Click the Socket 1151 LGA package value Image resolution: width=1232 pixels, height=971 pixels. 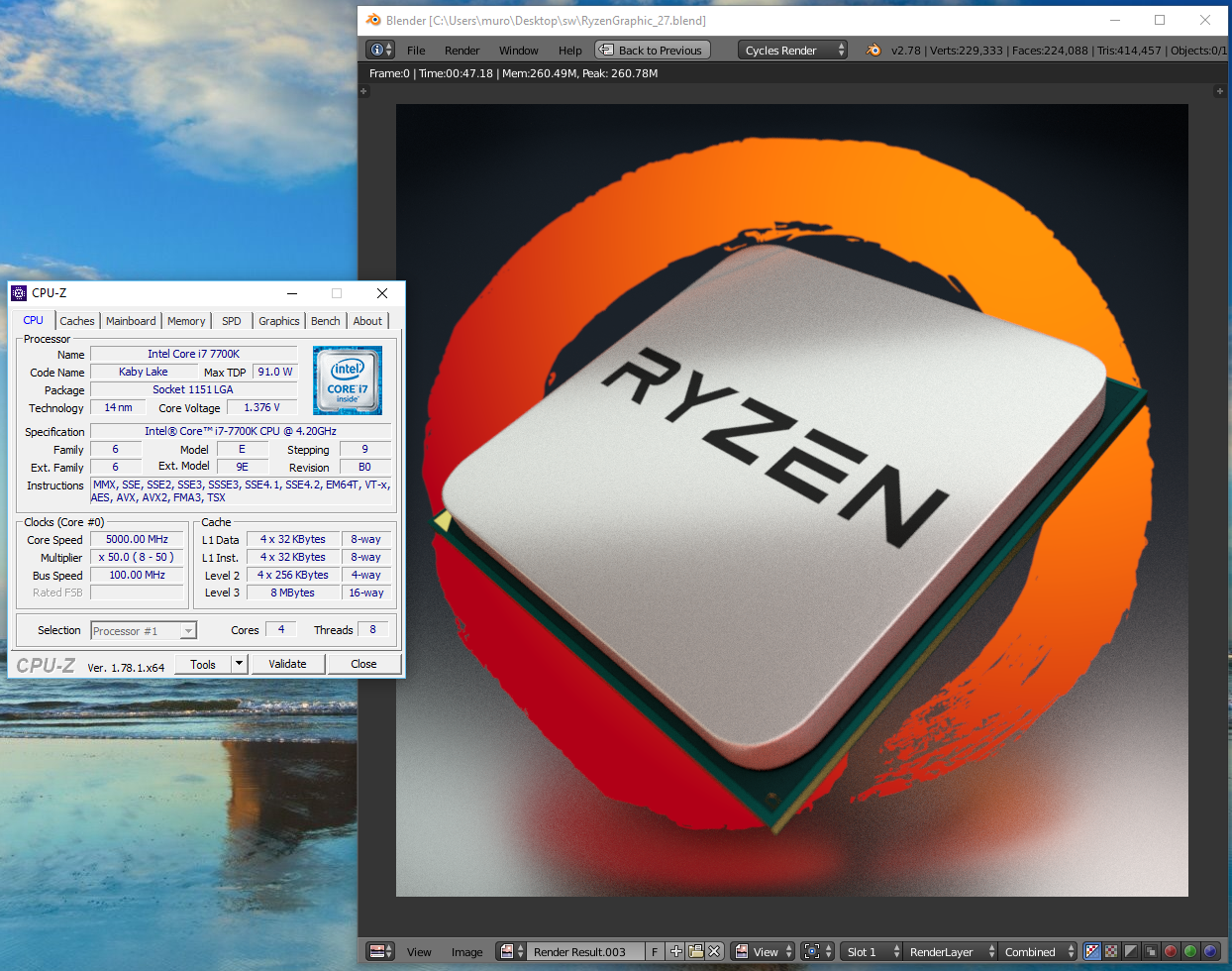(194, 389)
